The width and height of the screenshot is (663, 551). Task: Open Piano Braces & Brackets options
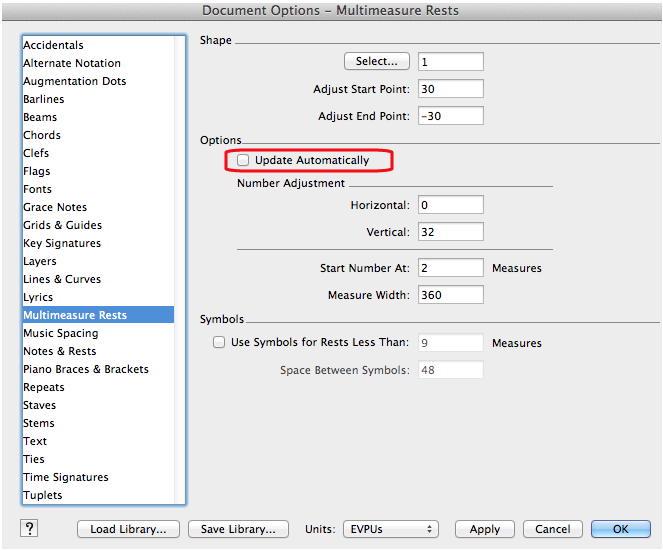tap(86, 369)
